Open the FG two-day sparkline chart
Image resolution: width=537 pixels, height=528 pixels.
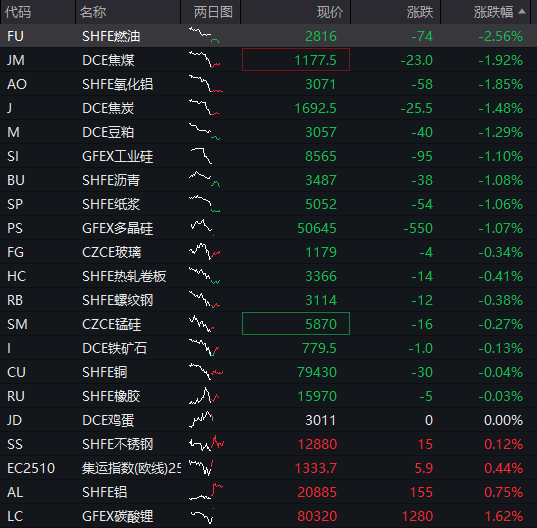(204, 252)
